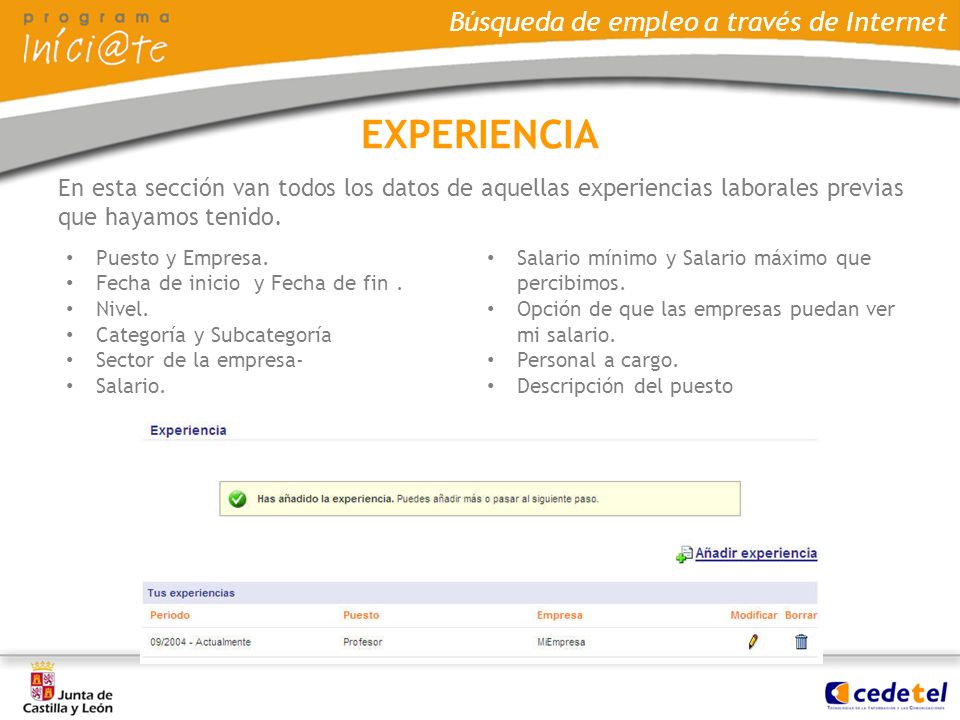Select the Puesto column header
Image resolution: width=960 pixels, height=720 pixels.
[361, 615]
